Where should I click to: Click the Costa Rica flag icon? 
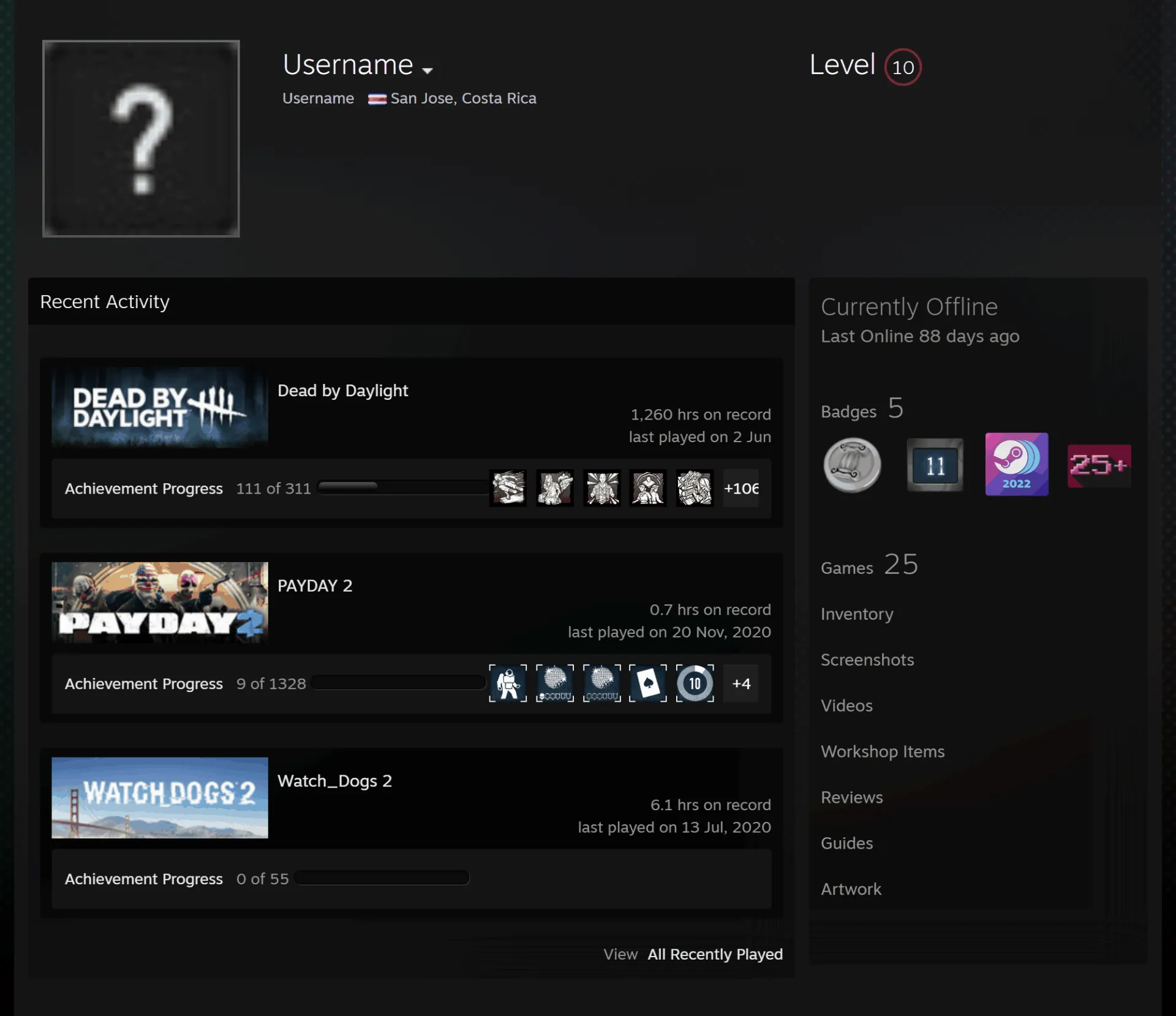pos(377,99)
